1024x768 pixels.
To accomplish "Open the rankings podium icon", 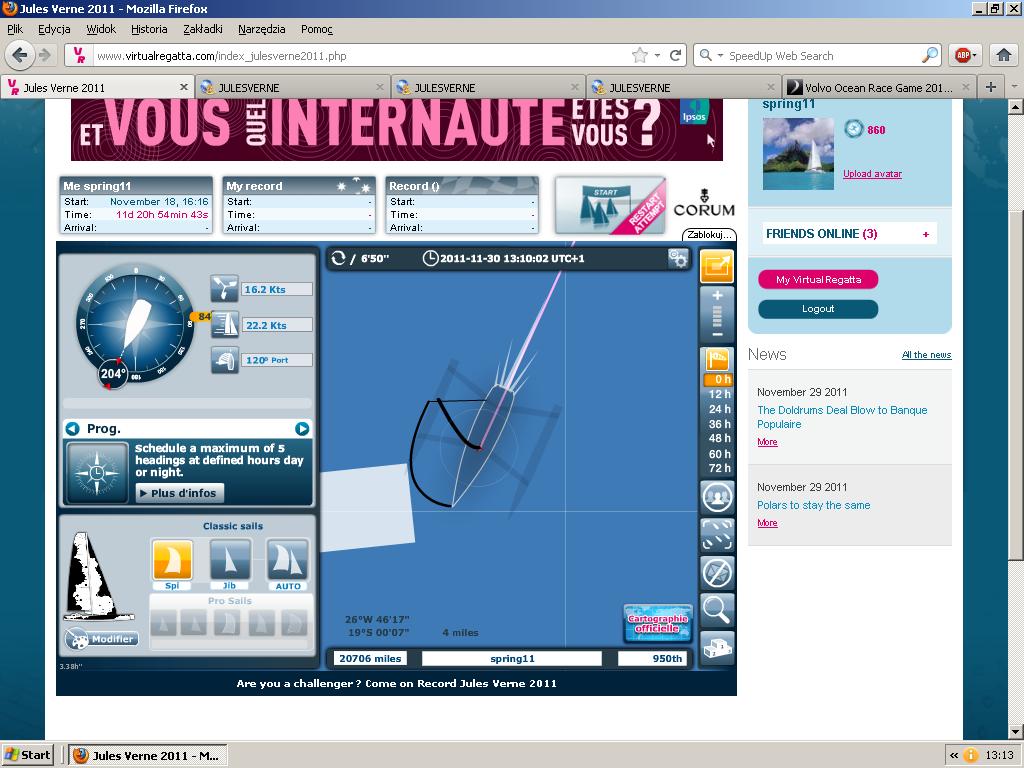I will (717, 648).
